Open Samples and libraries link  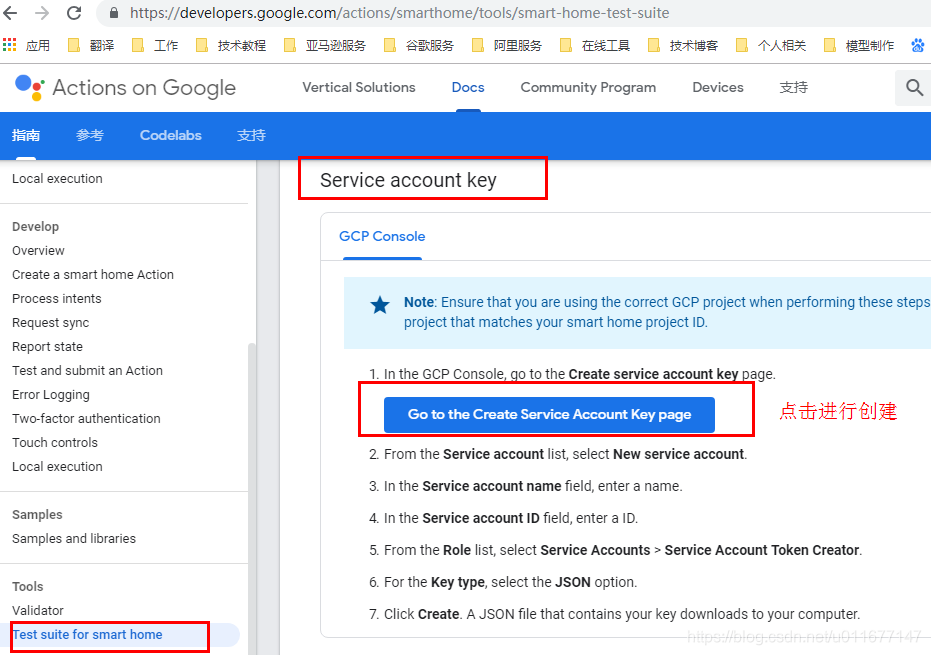[x=74, y=539]
